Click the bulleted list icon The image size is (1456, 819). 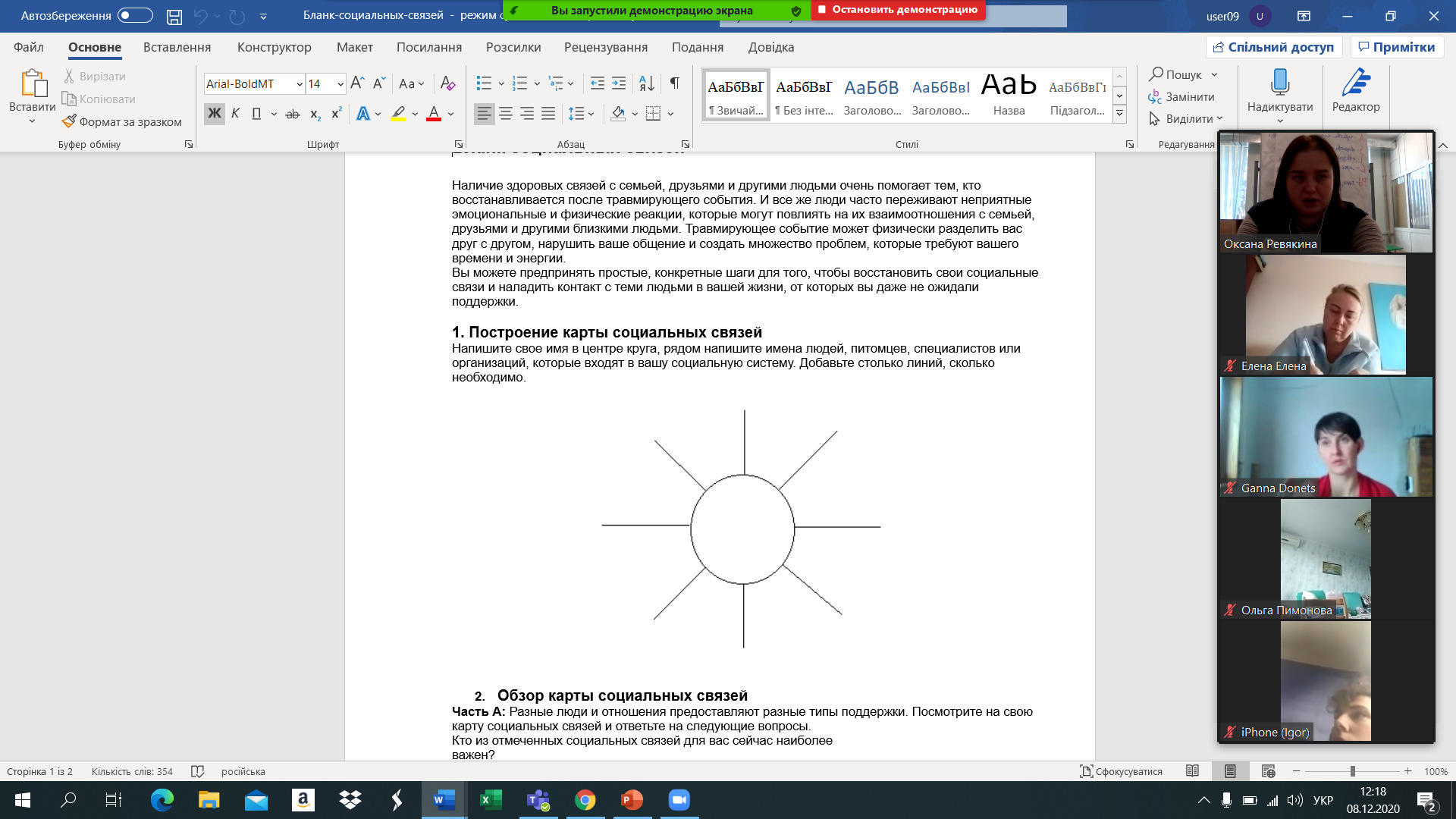coord(484,83)
